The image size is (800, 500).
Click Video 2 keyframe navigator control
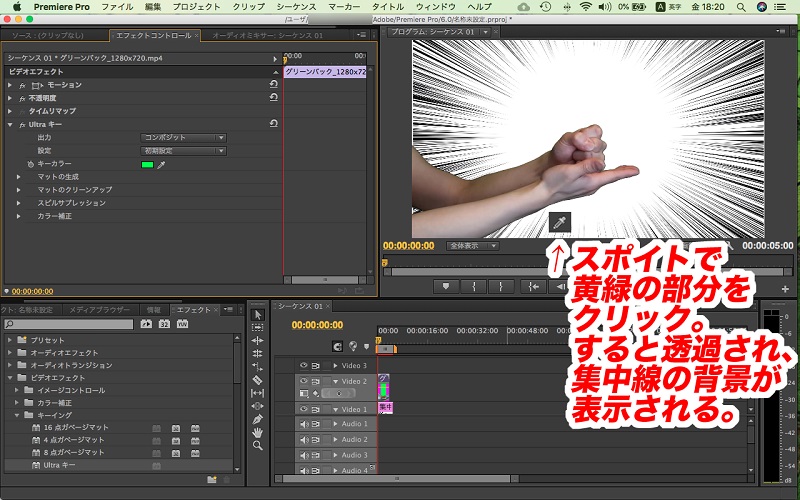pos(338,393)
